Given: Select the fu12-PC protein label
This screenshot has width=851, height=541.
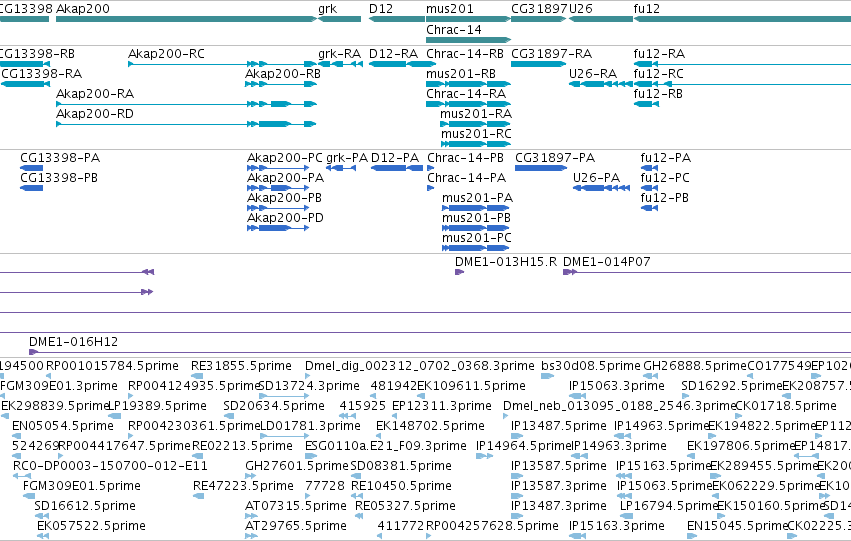Looking at the screenshot, I should [x=665, y=178].
